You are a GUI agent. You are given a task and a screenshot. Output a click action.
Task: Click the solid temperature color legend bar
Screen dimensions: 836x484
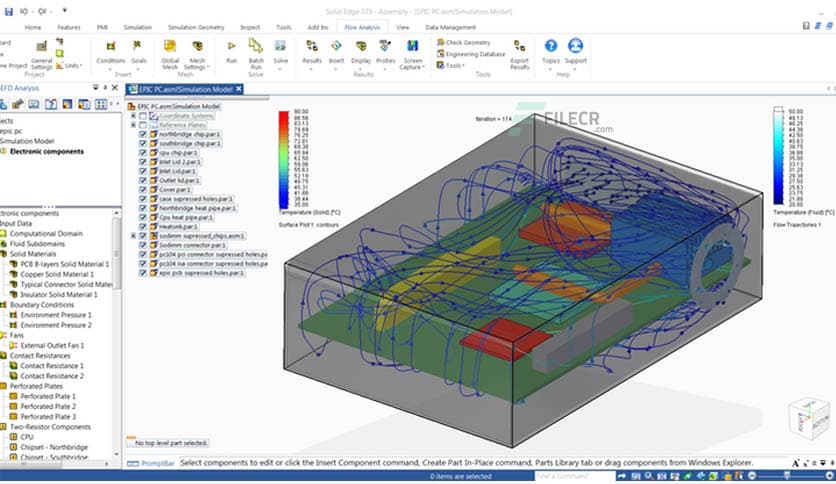[284, 159]
